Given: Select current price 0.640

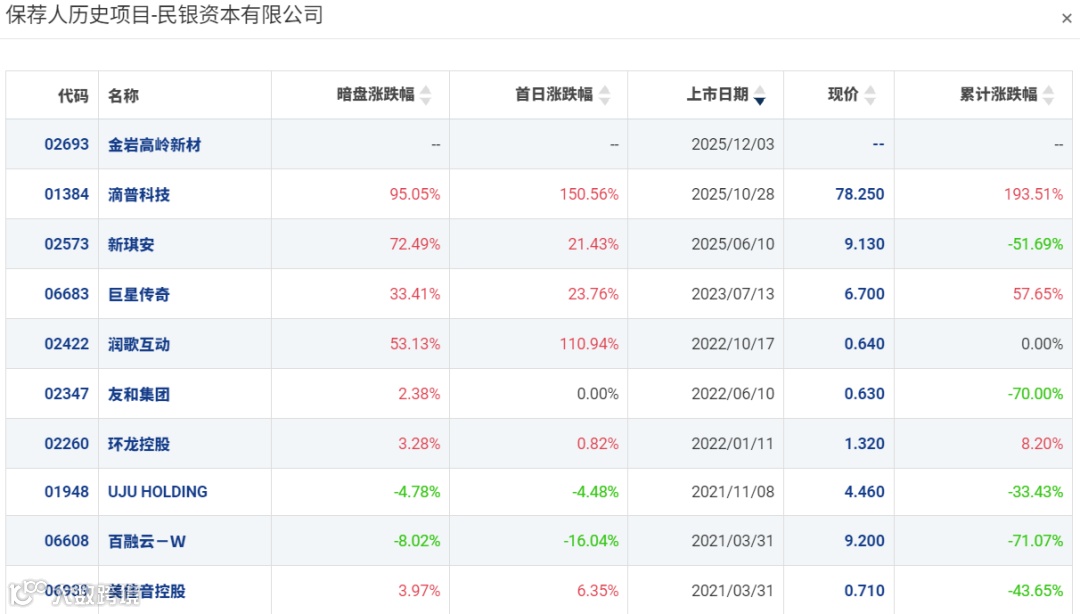Looking at the screenshot, I should point(864,344).
